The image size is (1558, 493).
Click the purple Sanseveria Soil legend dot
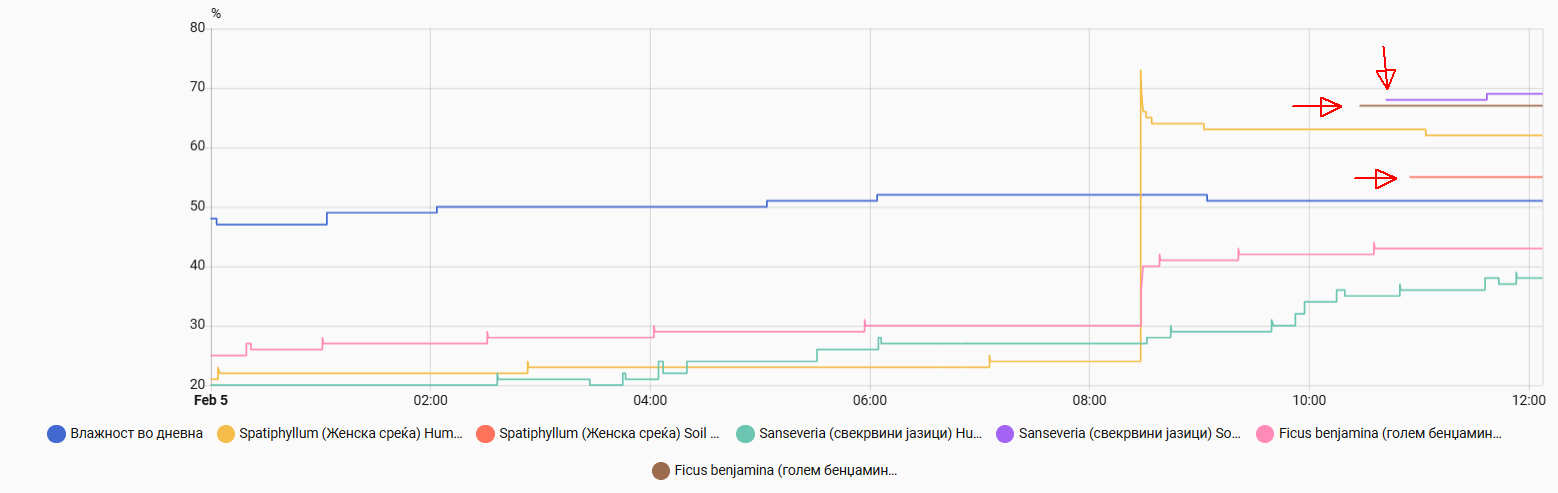pyautogui.click(x=1006, y=434)
